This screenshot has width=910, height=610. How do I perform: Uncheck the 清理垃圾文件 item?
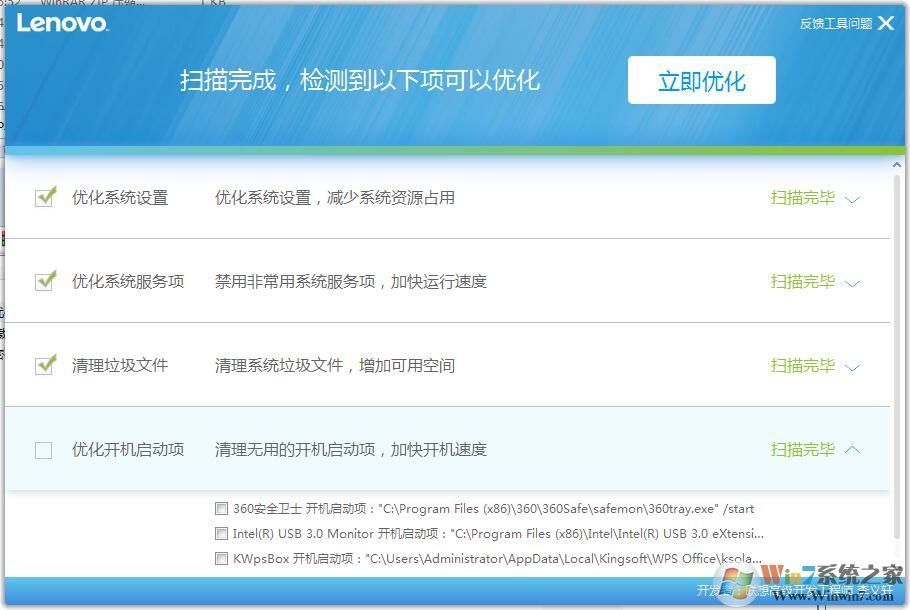coord(44,365)
